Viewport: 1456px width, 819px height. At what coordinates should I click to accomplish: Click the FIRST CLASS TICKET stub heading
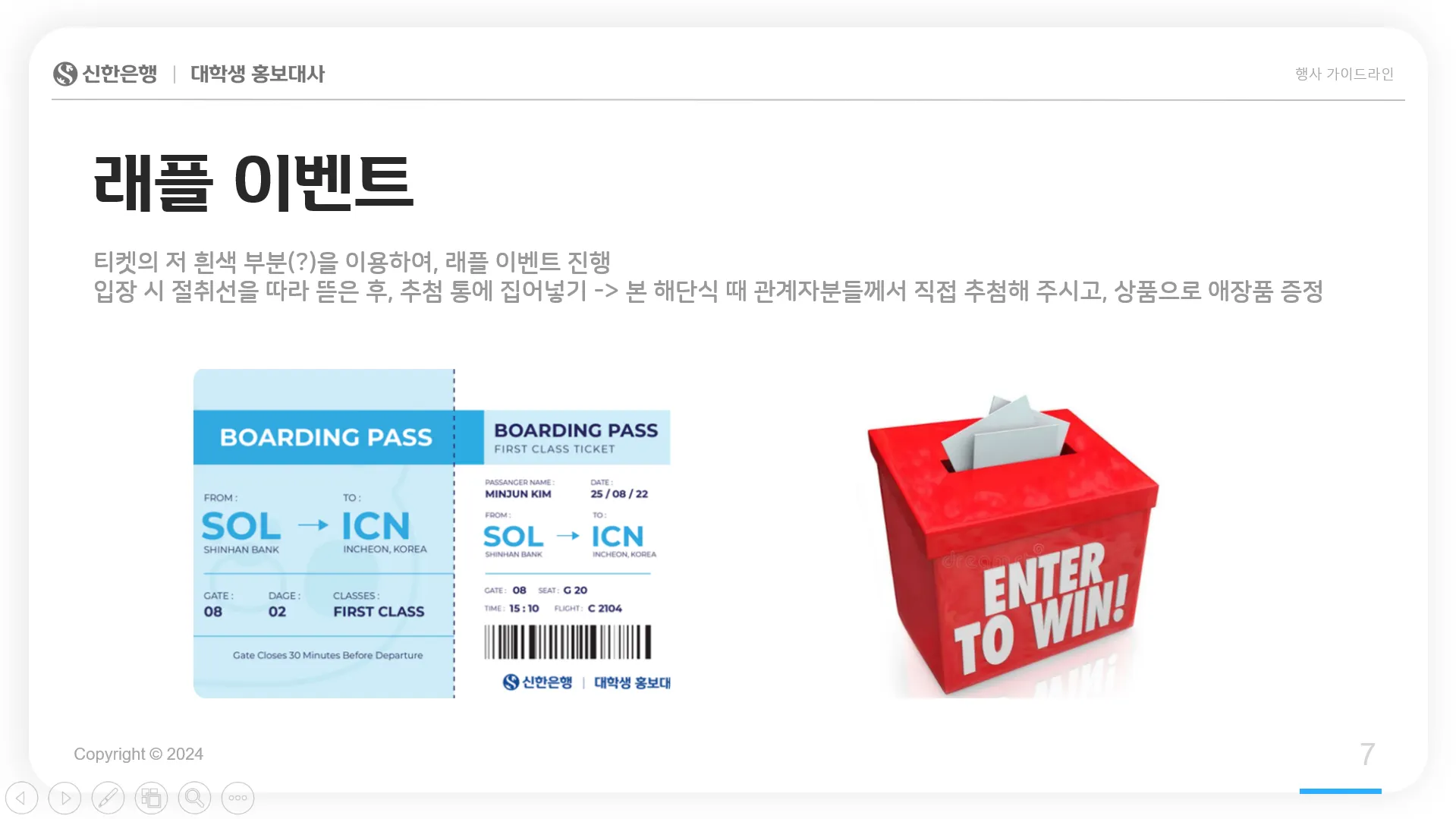tap(555, 449)
